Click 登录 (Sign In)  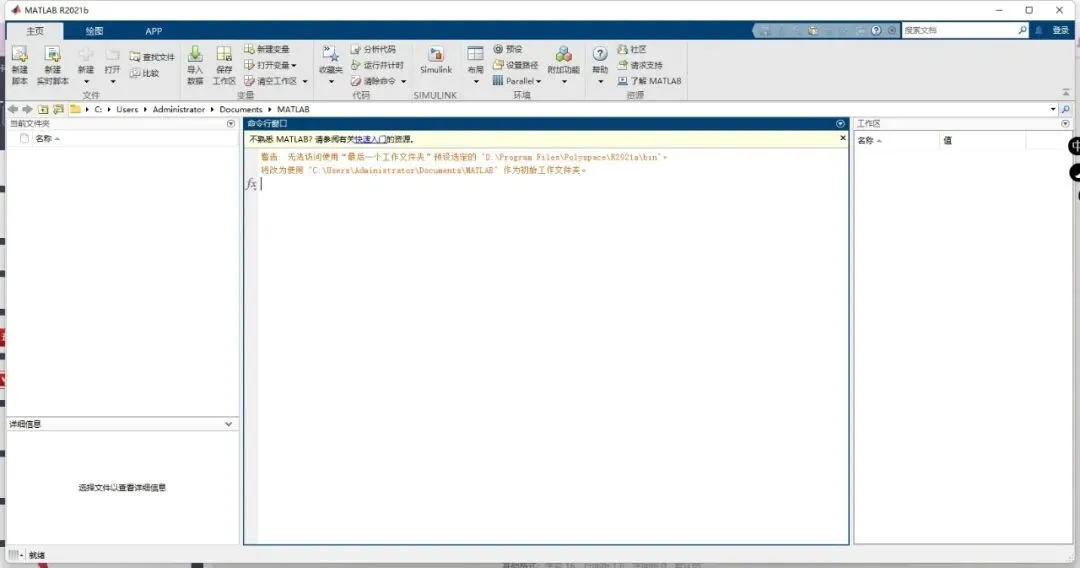(x=1060, y=30)
